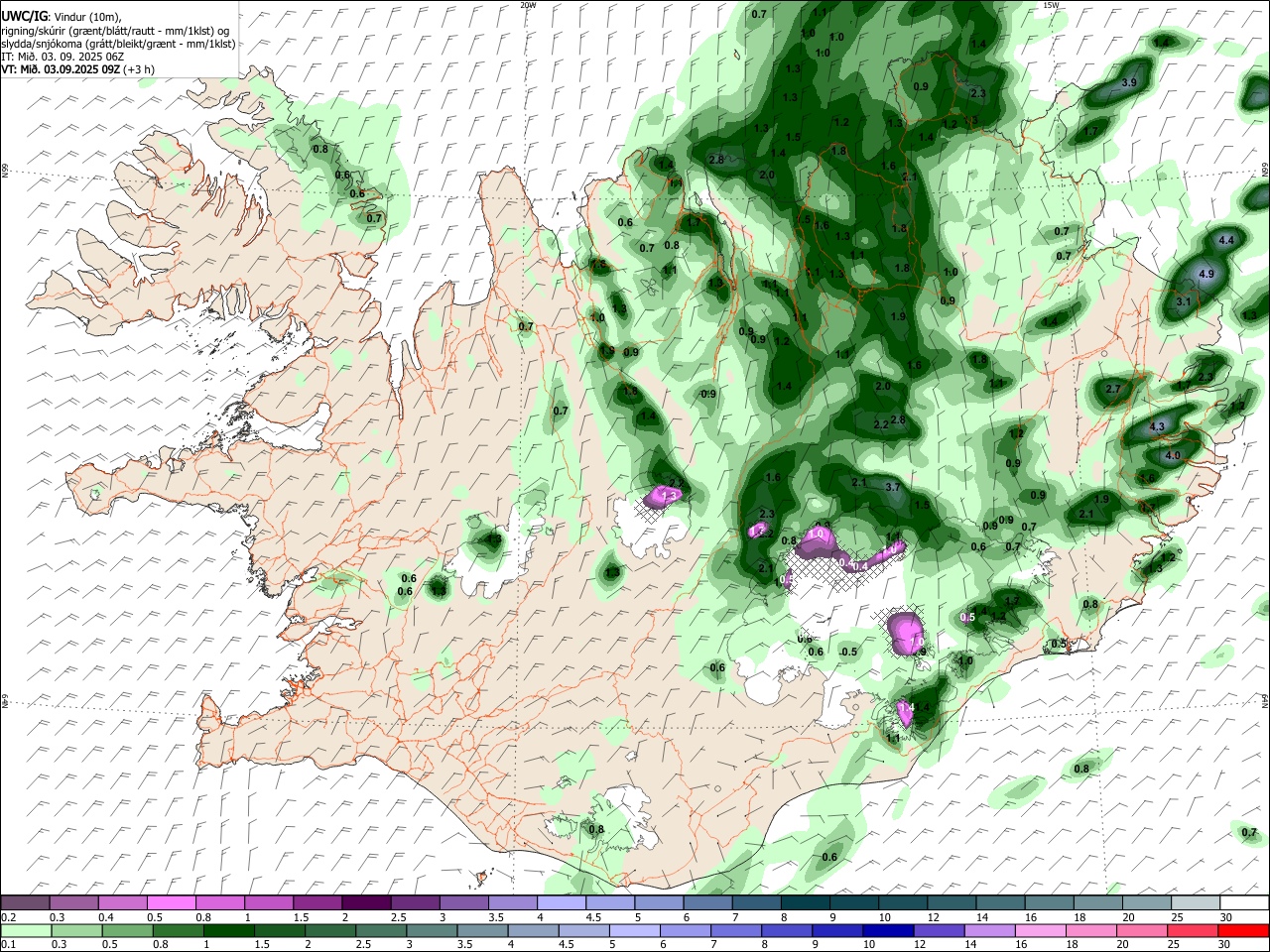1270x952 pixels.
Task: Click the '4.0' precipitation value label
Action: point(1173,456)
